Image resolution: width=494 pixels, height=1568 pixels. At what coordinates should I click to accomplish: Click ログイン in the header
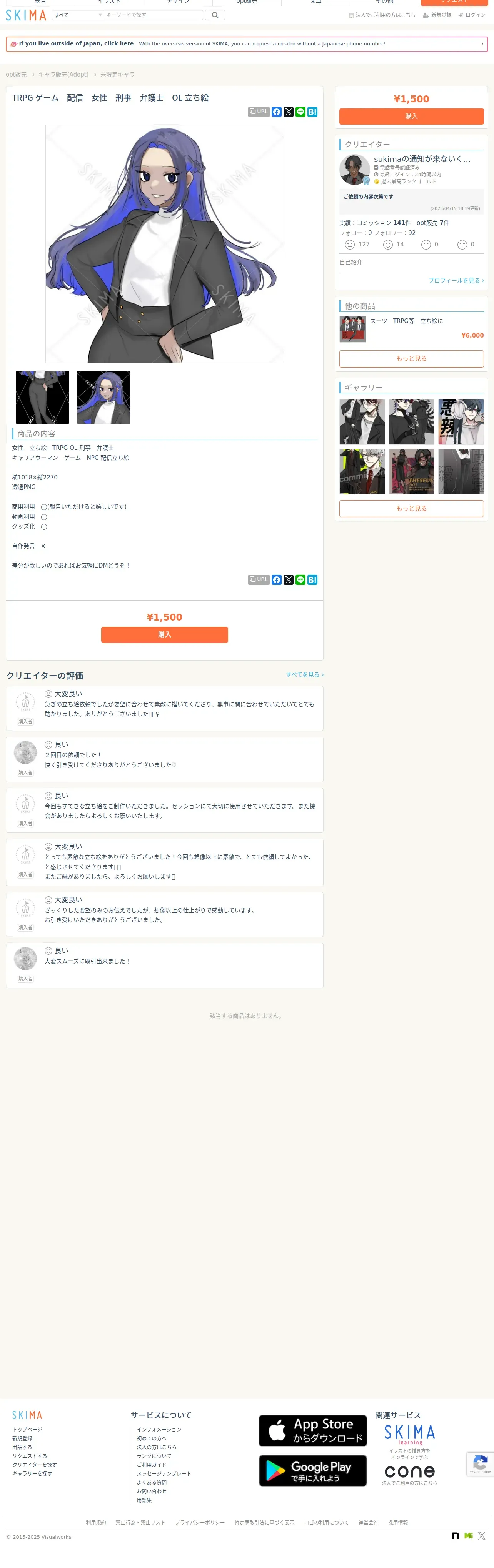tap(472, 15)
